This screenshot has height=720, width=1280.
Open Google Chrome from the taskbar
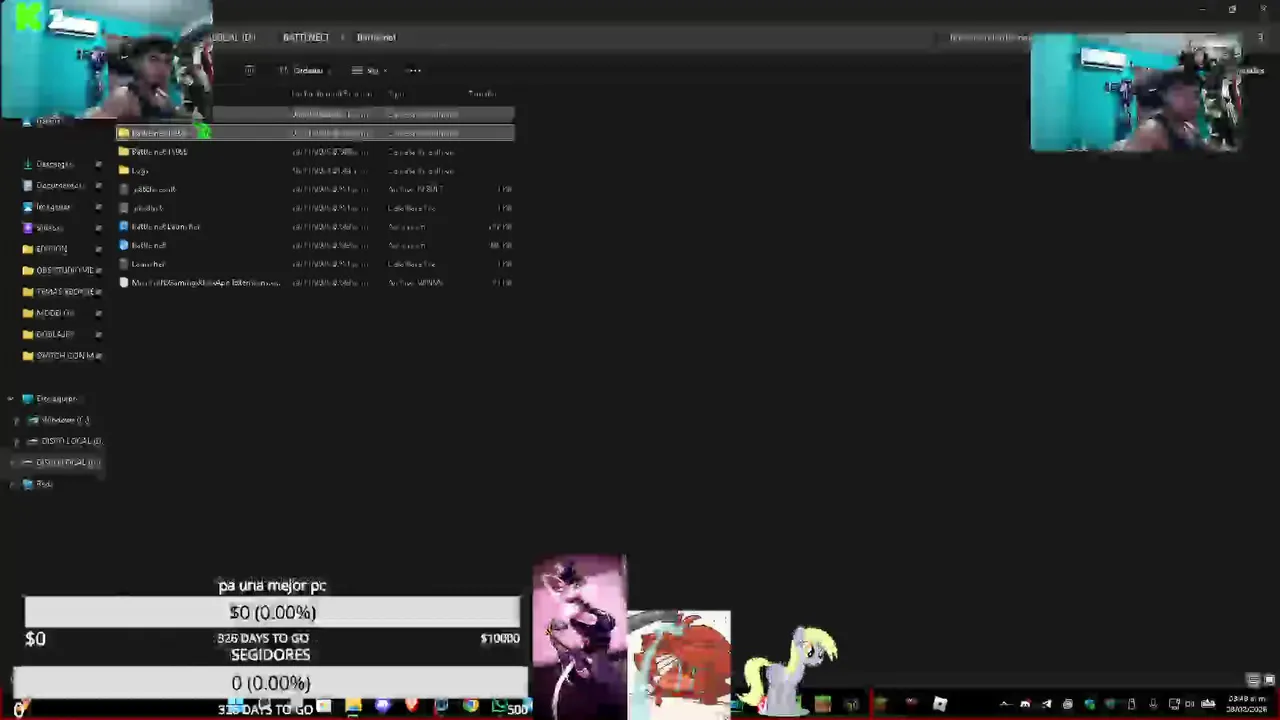point(470,707)
